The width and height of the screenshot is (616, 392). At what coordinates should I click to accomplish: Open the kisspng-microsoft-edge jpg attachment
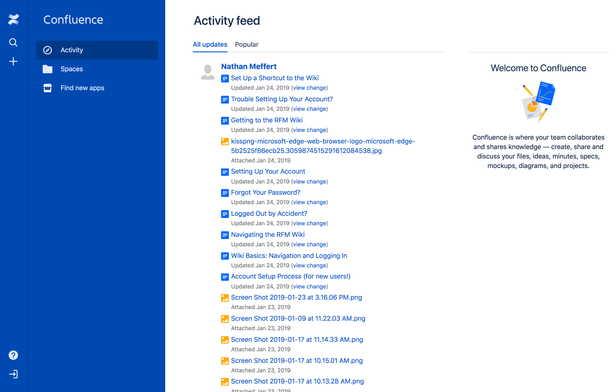click(323, 146)
